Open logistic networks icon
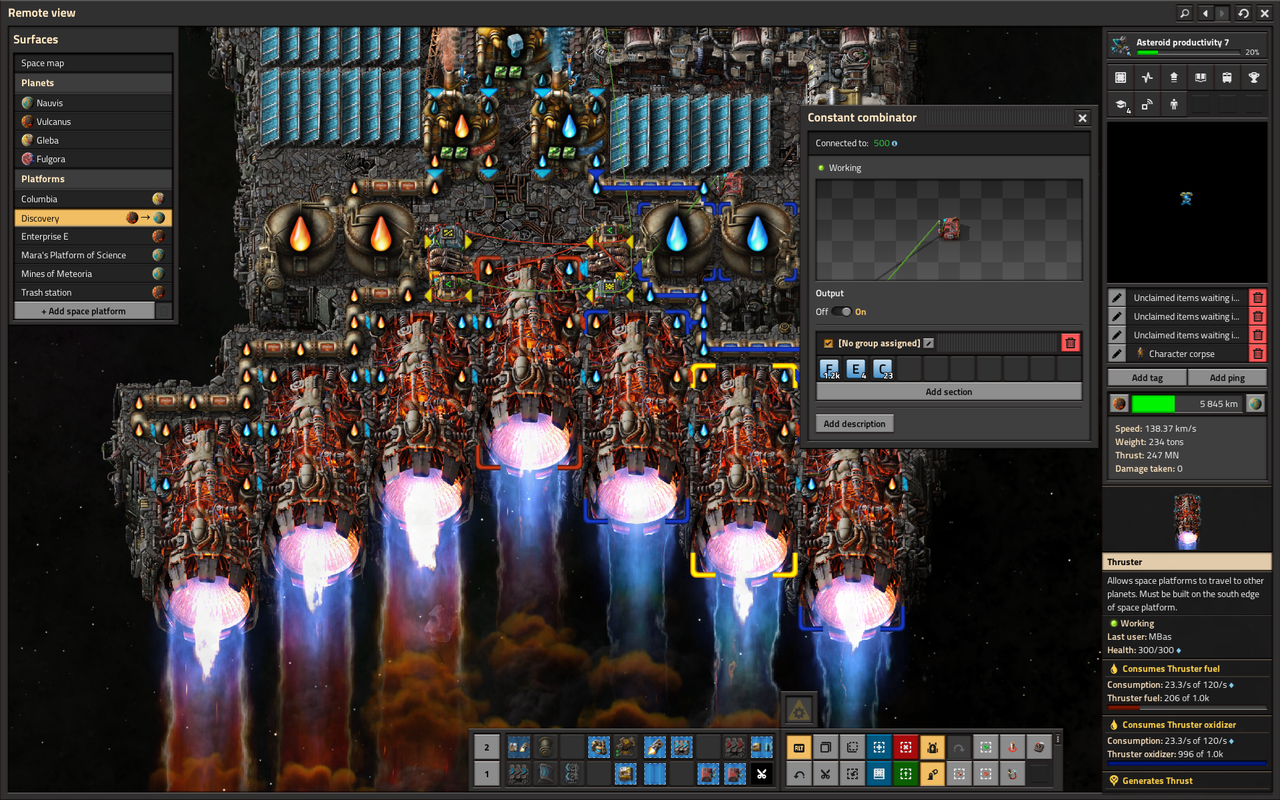The width and height of the screenshot is (1280, 800). pyautogui.click(x=1174, y=77)
